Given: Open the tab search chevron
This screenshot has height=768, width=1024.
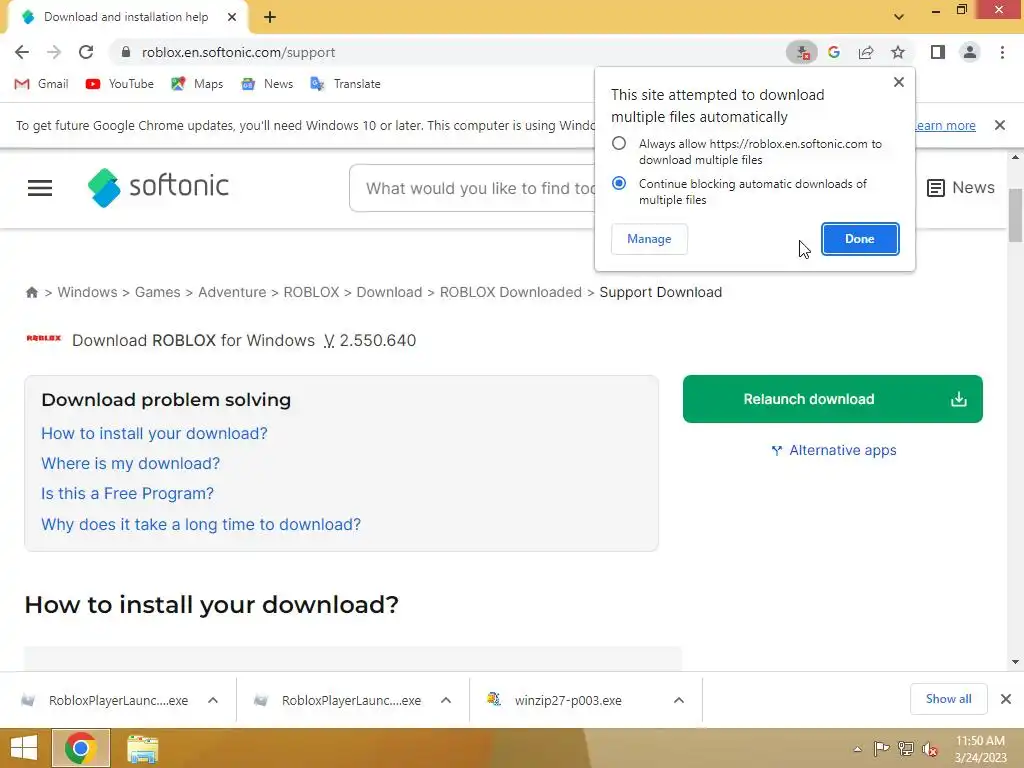Looking at the screenshot, I should [899, 17].
